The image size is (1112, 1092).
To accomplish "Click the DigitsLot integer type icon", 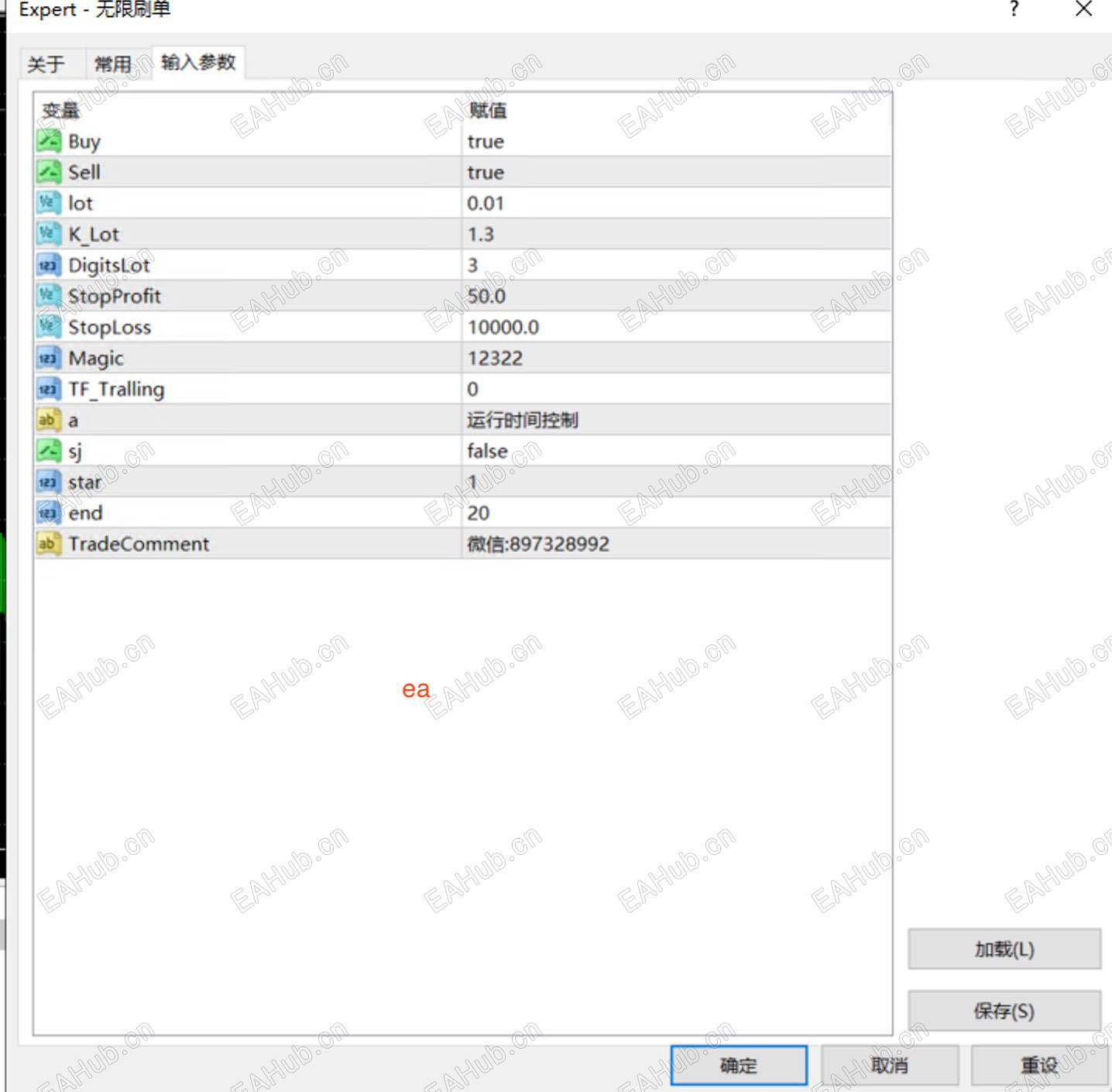I will click(x=48, y=265).
